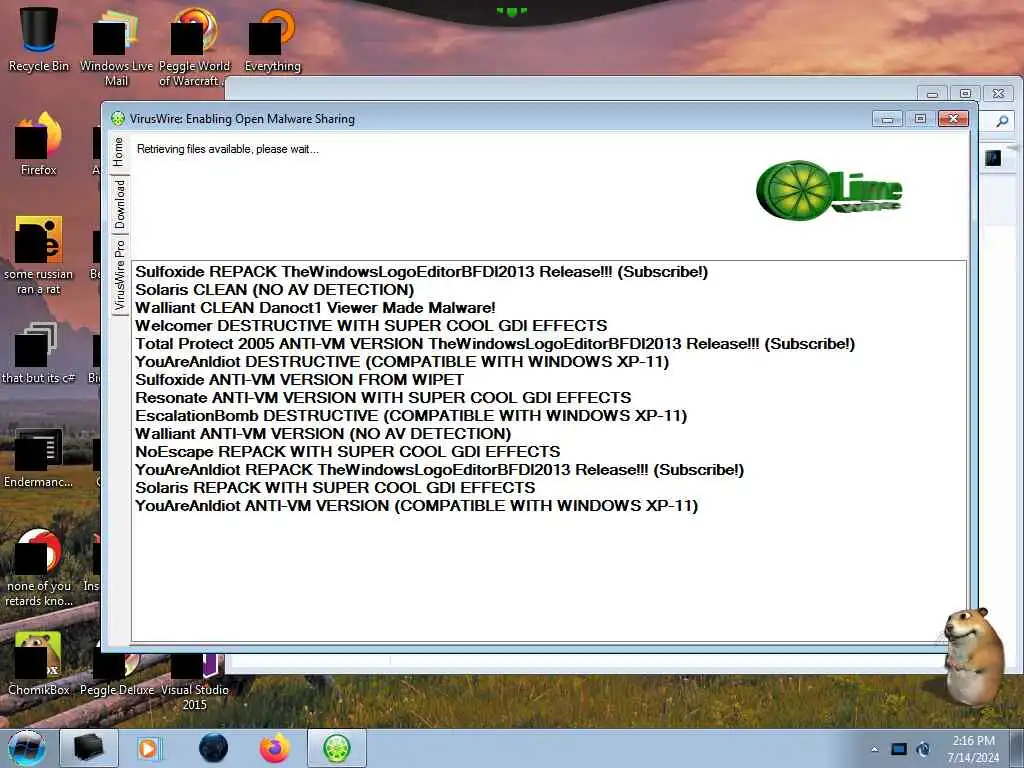Minimize the background window behind VirusWire
1024x768 pixels.
pos(932,94)
